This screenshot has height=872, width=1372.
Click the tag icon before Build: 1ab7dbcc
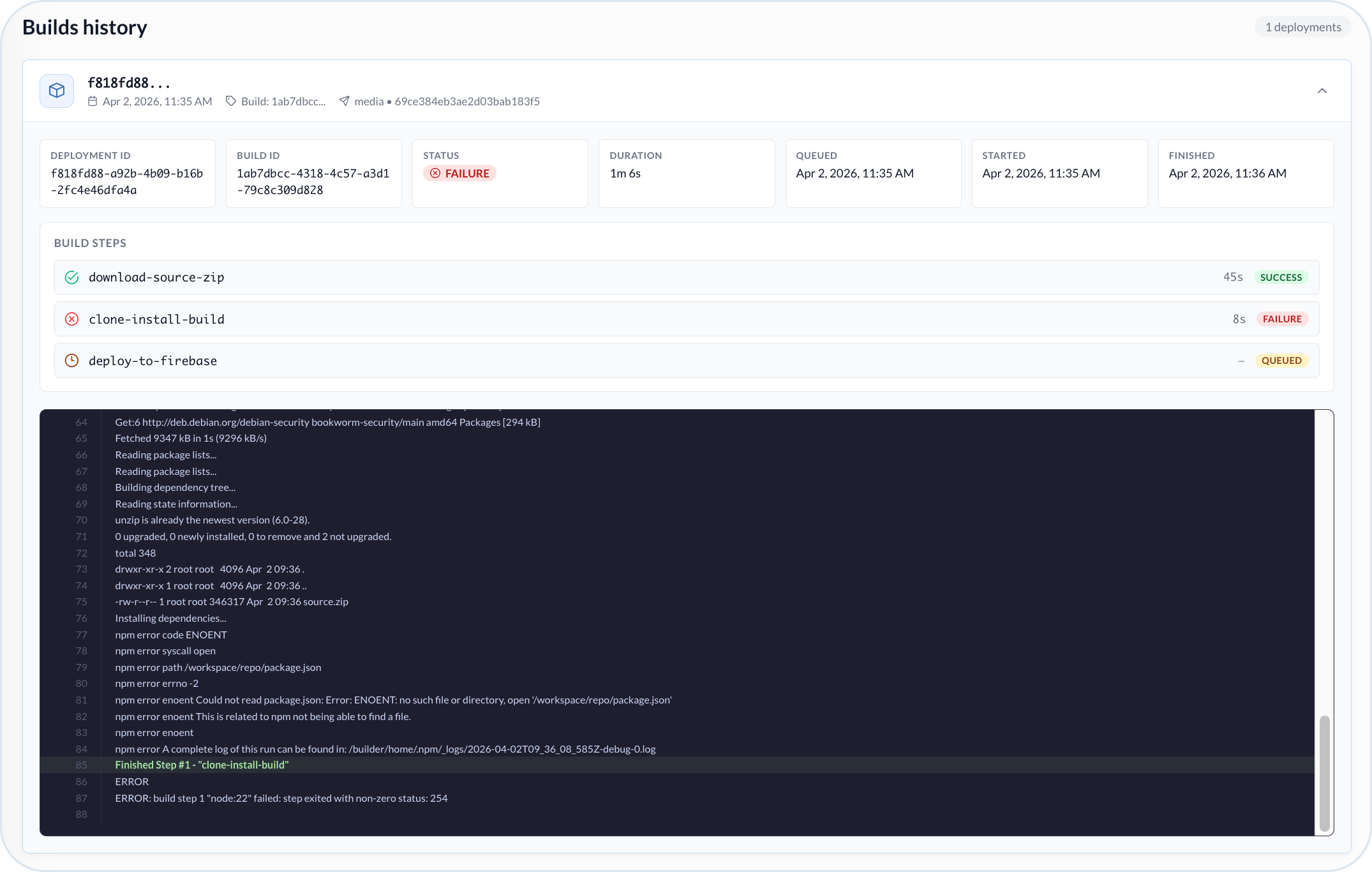click(x=231, y=101)
